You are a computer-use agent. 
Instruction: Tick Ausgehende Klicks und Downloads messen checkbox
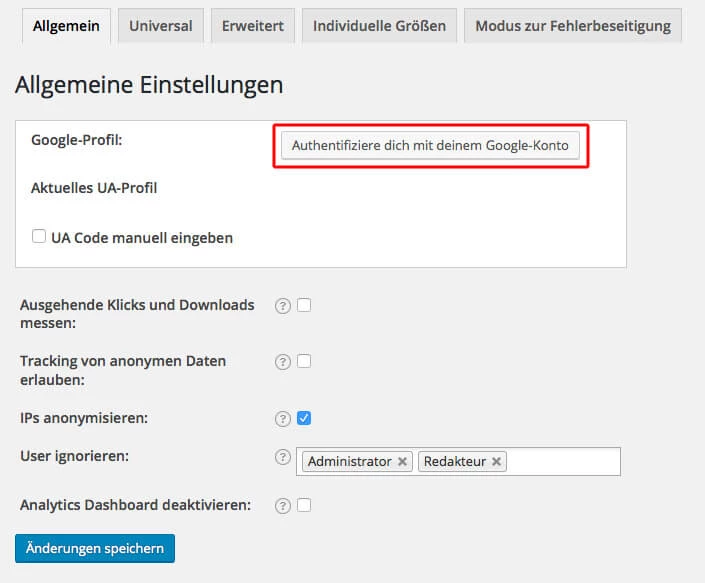(x=304, y=305)
